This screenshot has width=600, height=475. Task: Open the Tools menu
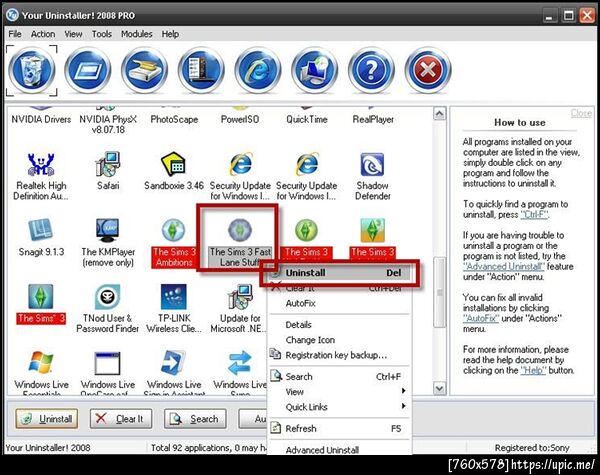[102, 34]
